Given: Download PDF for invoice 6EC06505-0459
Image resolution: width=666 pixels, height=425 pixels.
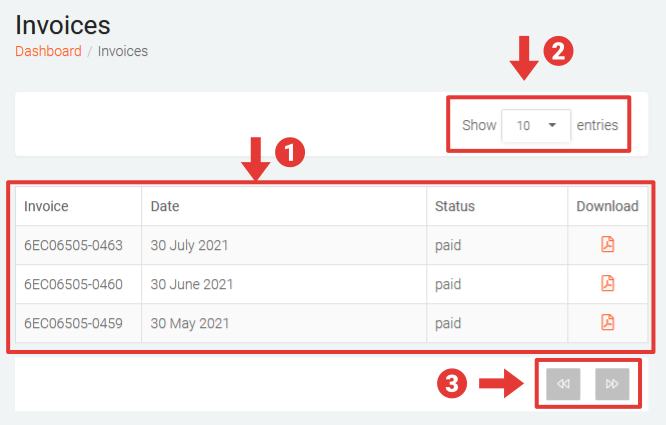Looking at the screenshot, I should [x=607, y=322].
